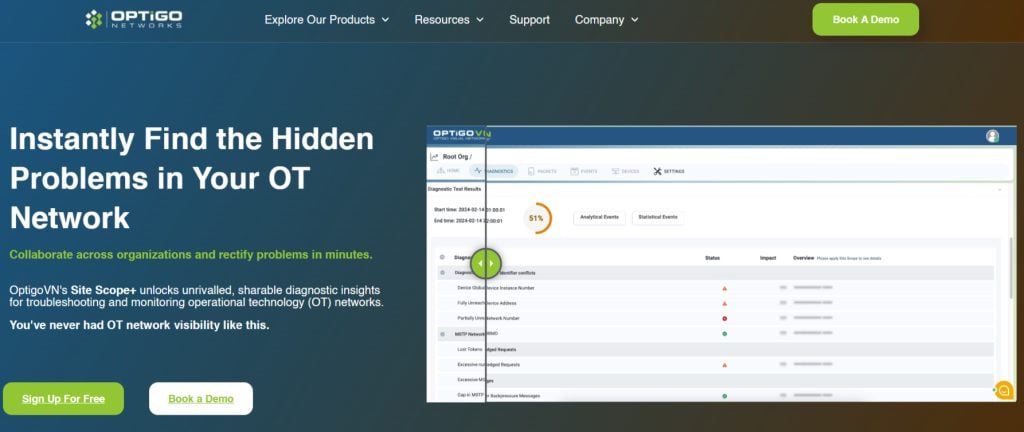Screen dimensions: 1024x432
Task: Click the green Book A Demo header button
Action: pos(865,20)
